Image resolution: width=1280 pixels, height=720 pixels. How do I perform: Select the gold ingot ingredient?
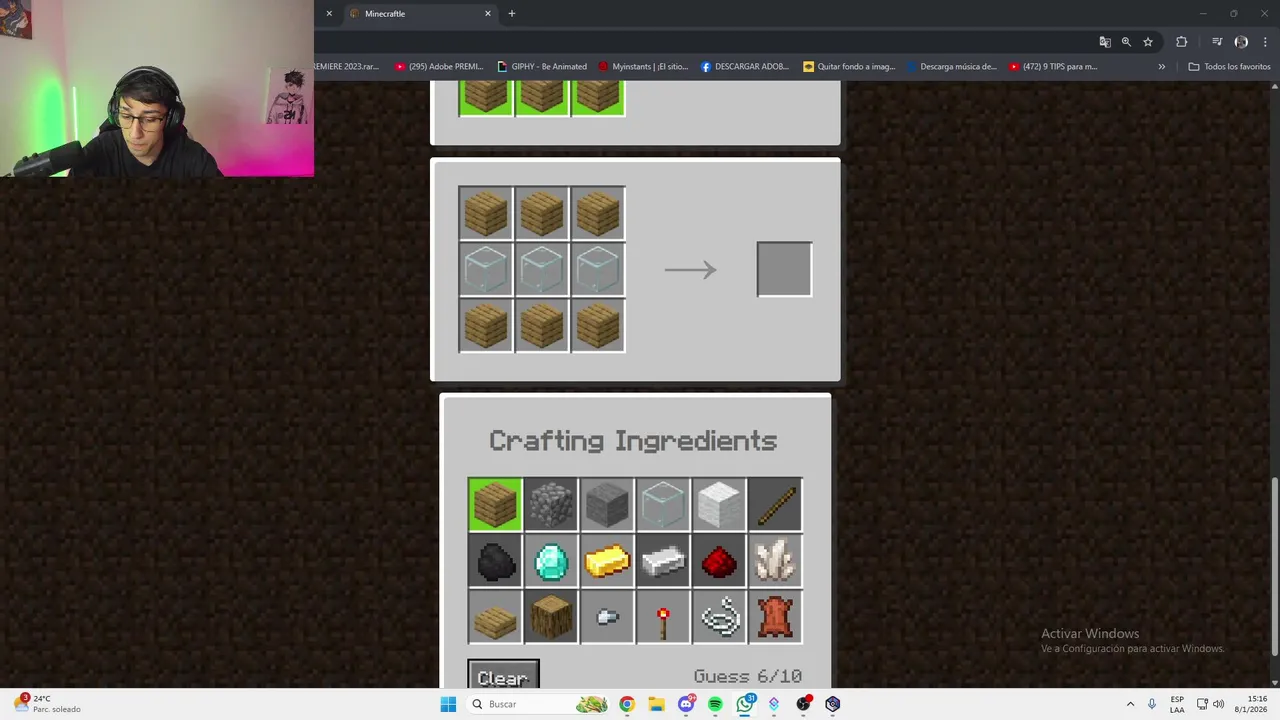click(x=607, y=560)
